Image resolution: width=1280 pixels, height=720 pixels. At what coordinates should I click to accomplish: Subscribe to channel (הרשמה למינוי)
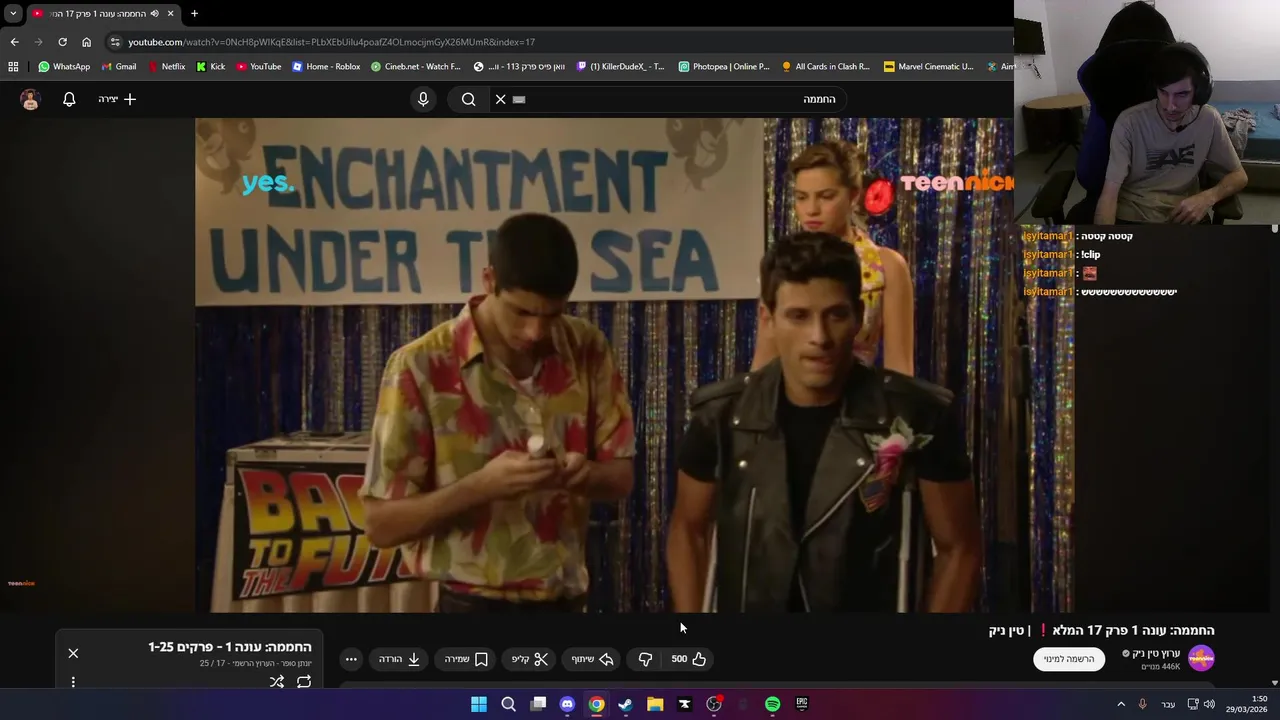pyautogui.click(x=1069, y=659)
